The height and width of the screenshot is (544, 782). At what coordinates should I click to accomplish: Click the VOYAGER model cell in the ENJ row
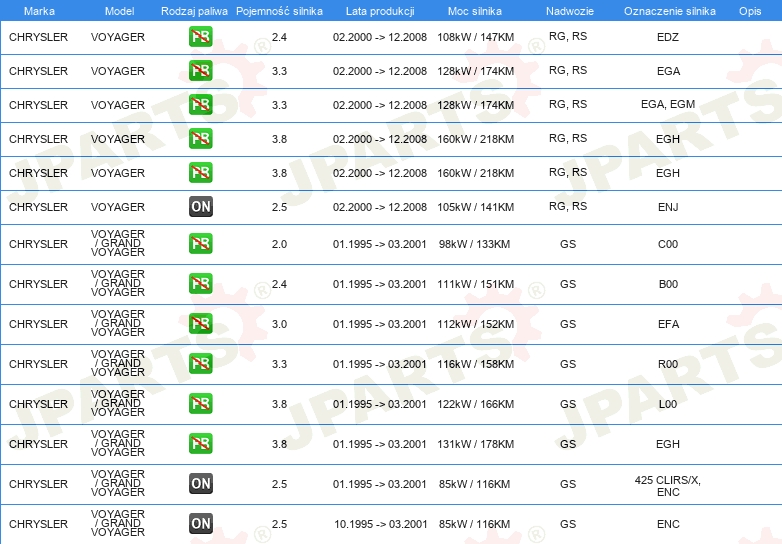point(118,207)
